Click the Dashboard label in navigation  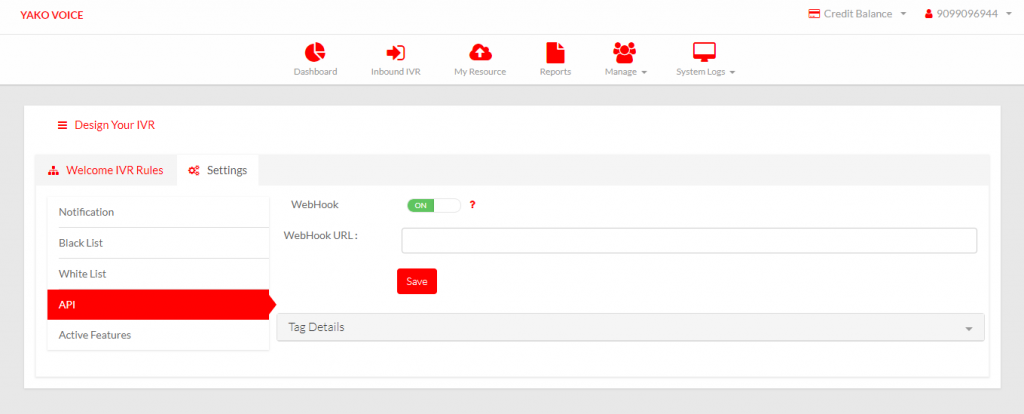click(x=315, y=72)
